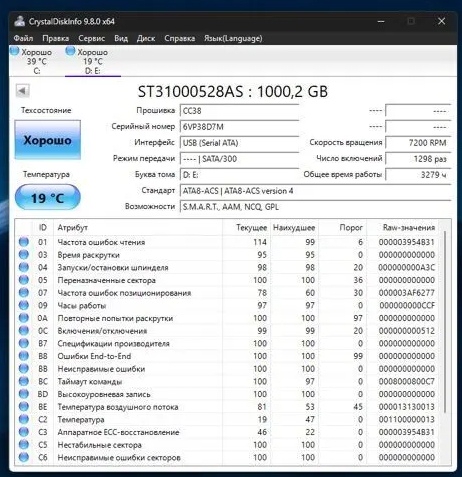Click the Стандарт field ATA8-ACS
The image size is (462, 477).
[315, 191]
